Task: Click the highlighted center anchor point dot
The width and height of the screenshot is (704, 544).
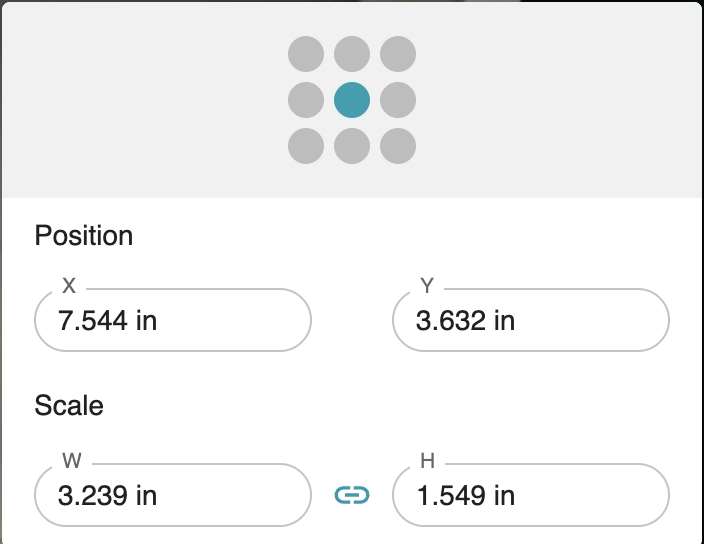Action: coord(352,100)
